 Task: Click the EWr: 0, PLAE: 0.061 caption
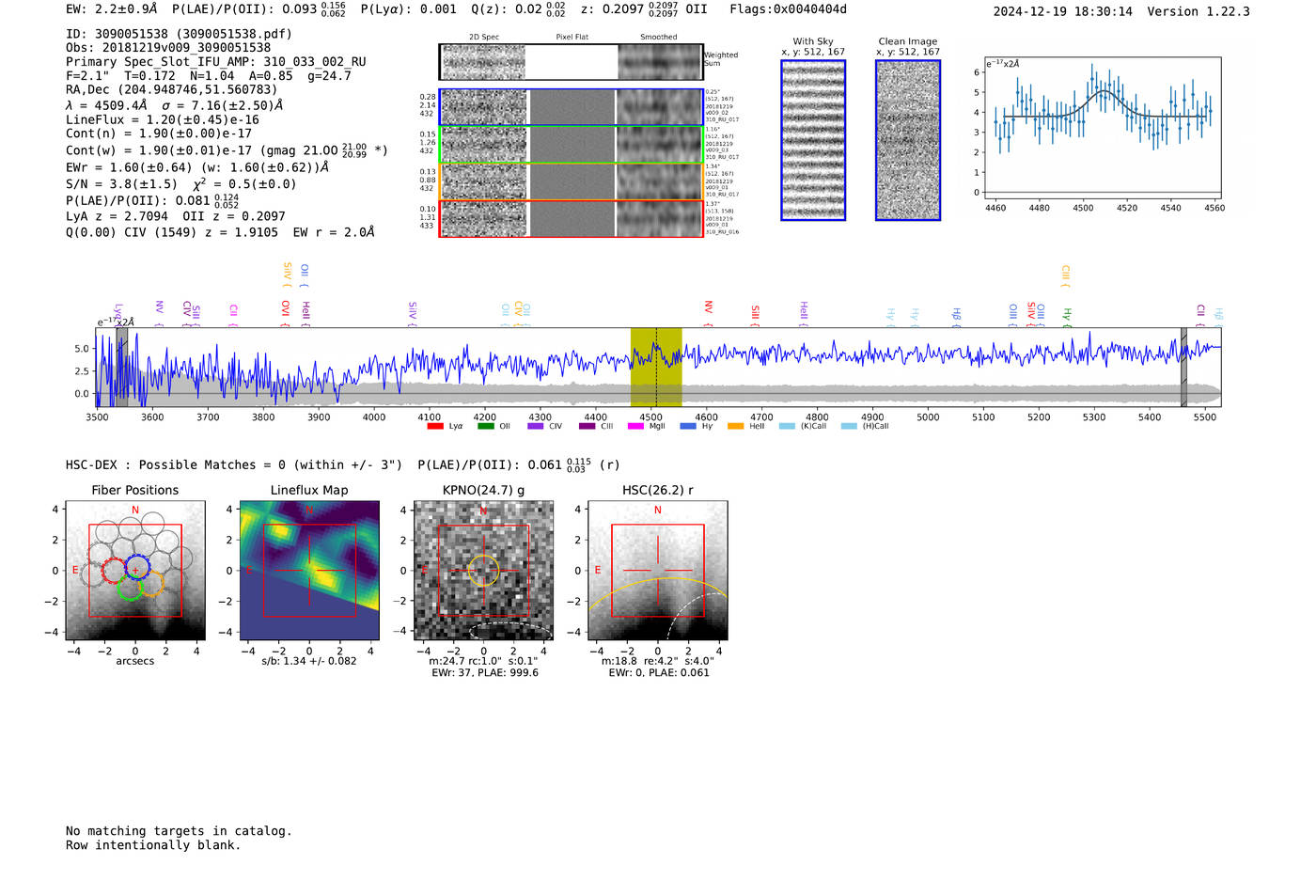pos(659,673)
